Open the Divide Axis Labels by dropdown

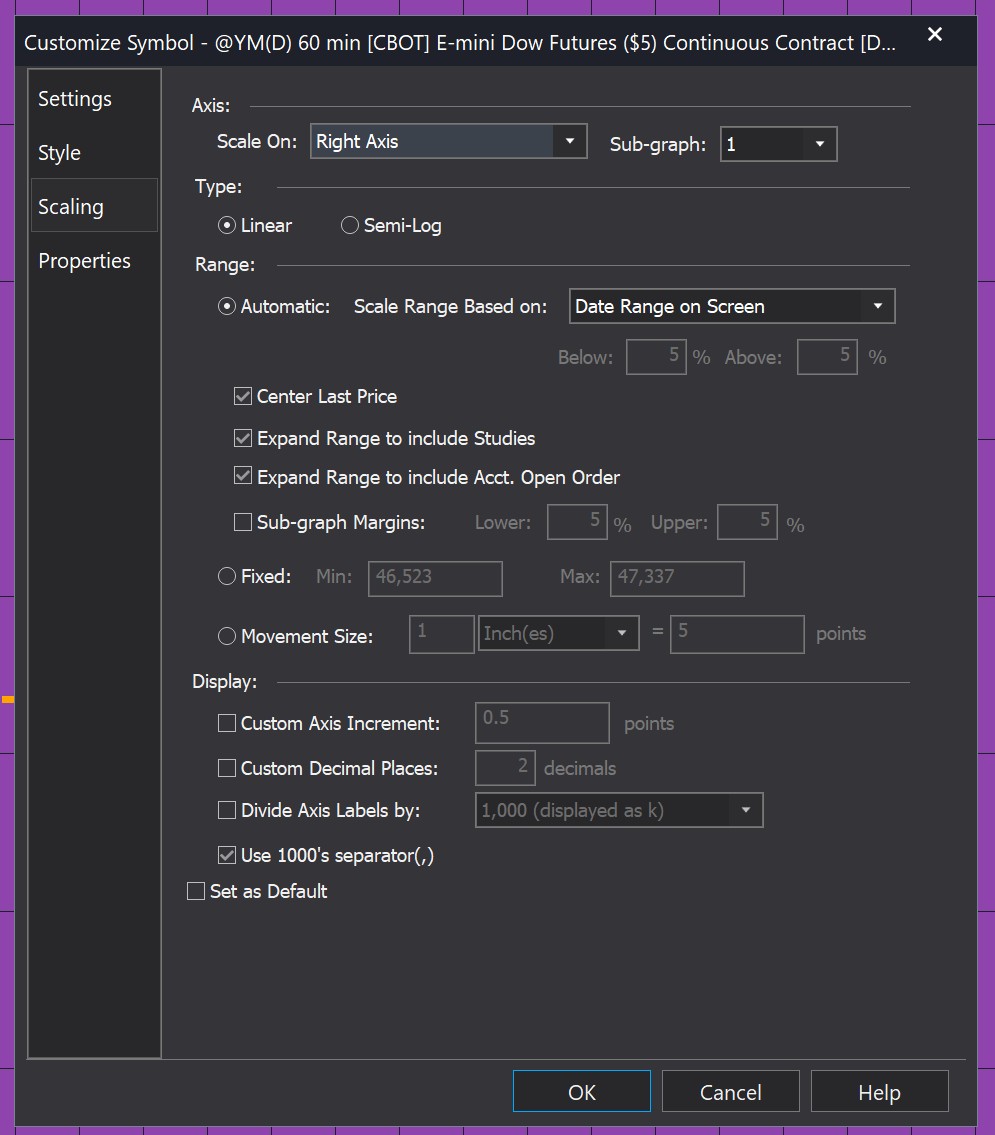[x=746, y=810]
